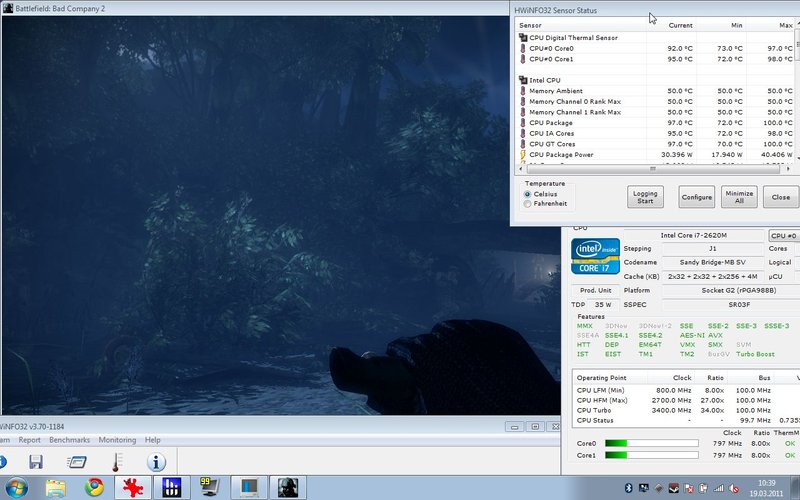Image resolution: width=800 pixels, height=500 pixels.
Task: Click the Min column header
Action: coord(721,25)
